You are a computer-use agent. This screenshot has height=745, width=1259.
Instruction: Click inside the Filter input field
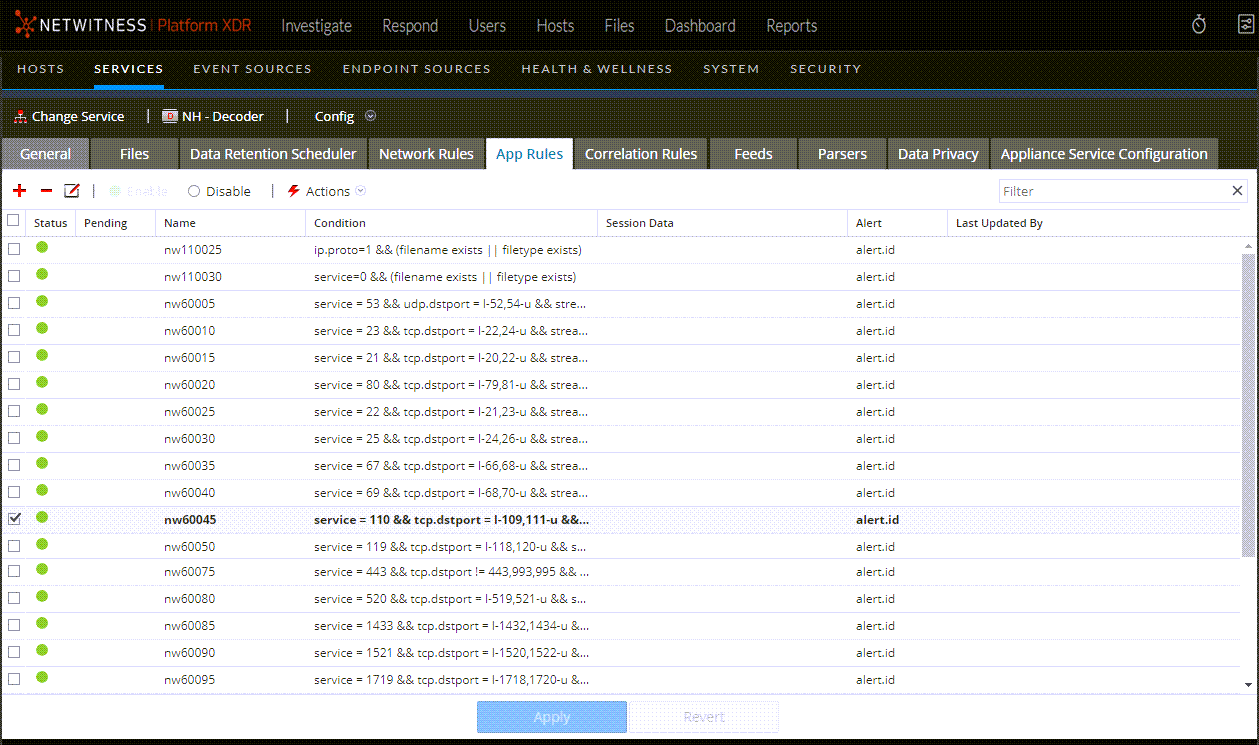(1100, 190)
